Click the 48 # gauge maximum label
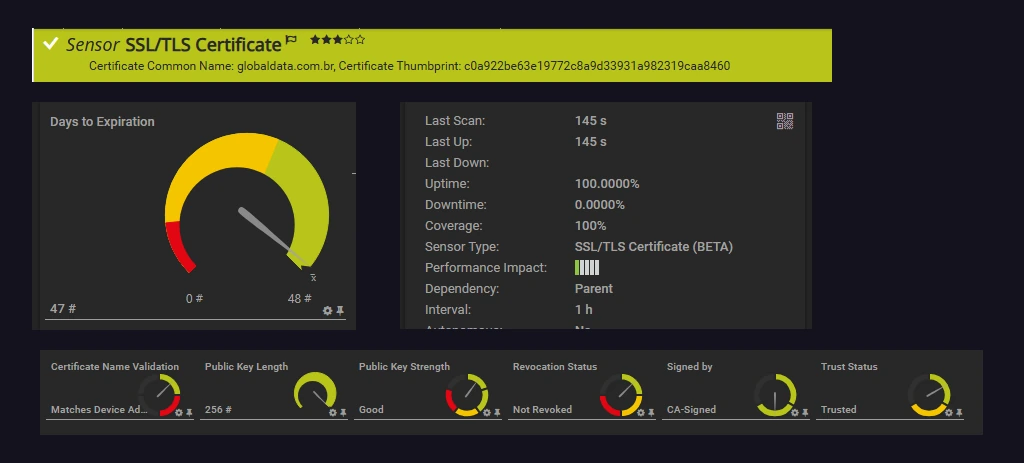Viewport: 1024px width, 463px height. pyautogui.click(x=299, y=298)
